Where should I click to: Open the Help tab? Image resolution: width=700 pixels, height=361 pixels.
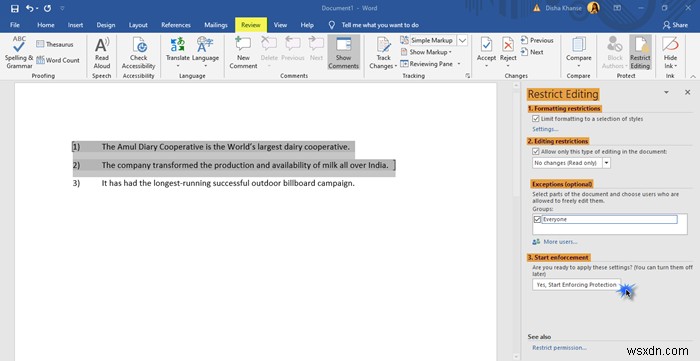(307, 25)
